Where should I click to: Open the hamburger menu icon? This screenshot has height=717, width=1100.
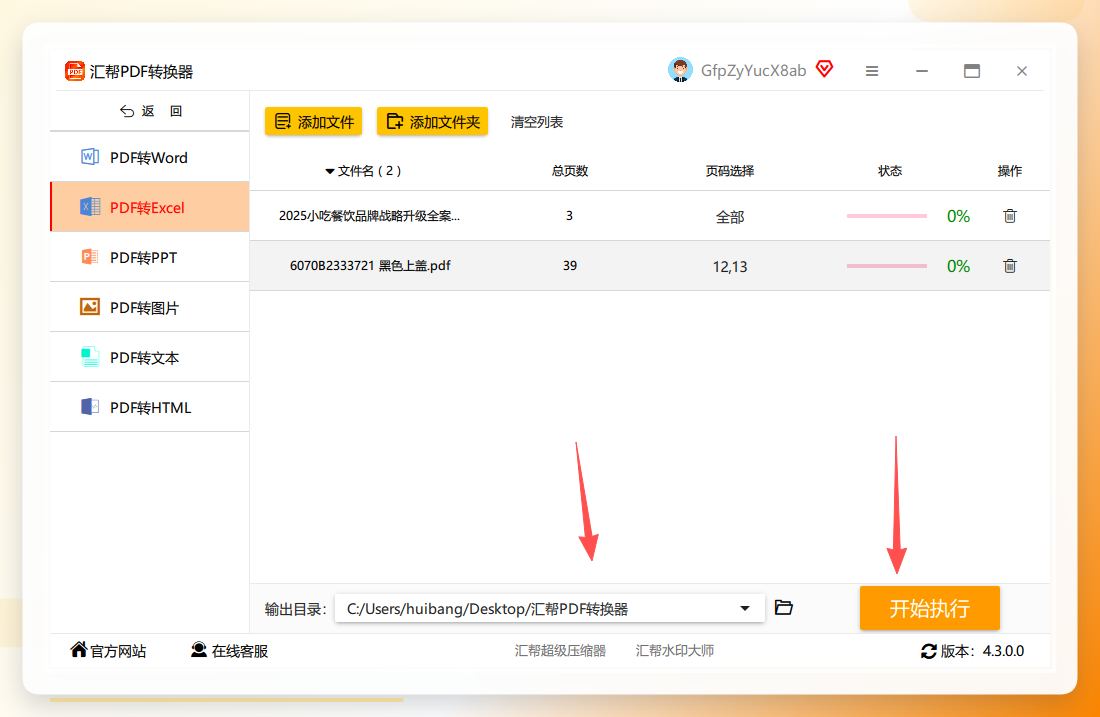tap(872, 71)
